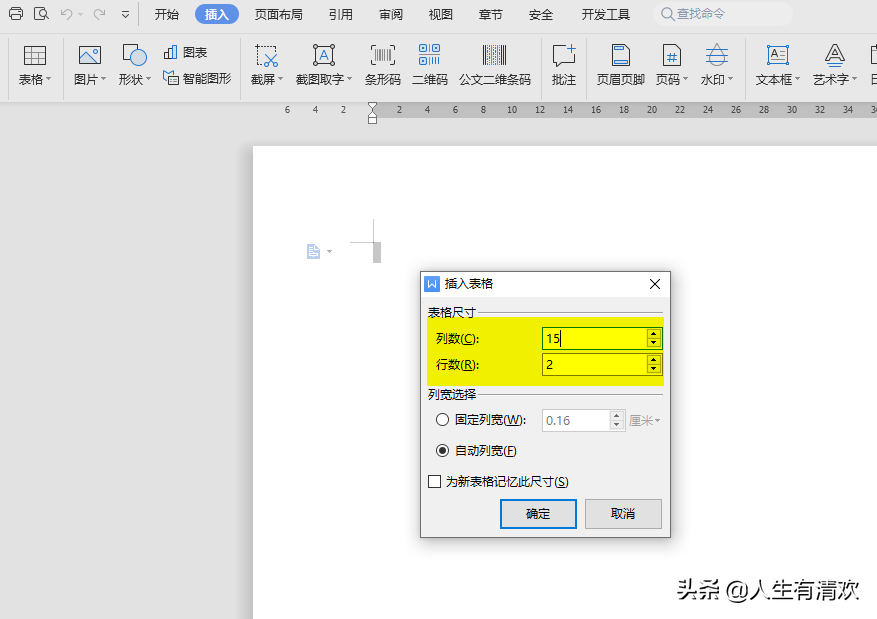The image size is (877, 619).
Task: Open the 形状 shapes tool
Action: click(134, 56)
